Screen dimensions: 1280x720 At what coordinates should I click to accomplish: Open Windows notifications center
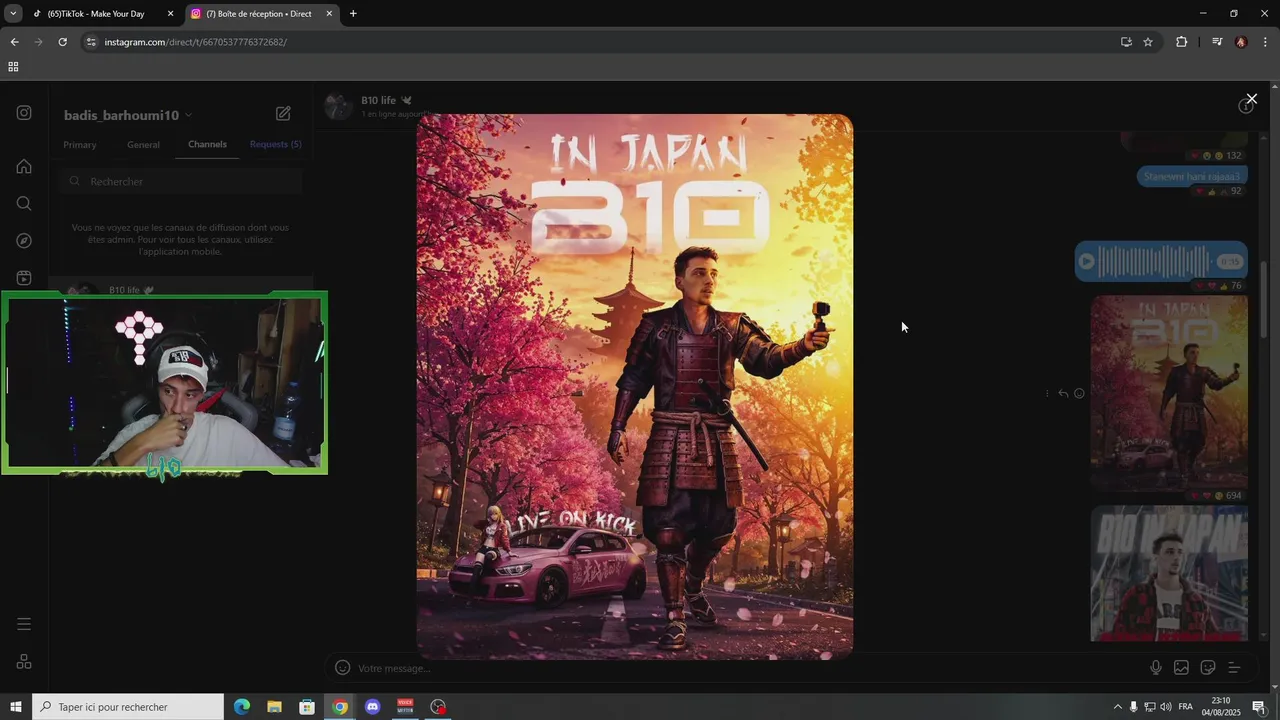pos(1259,707)
